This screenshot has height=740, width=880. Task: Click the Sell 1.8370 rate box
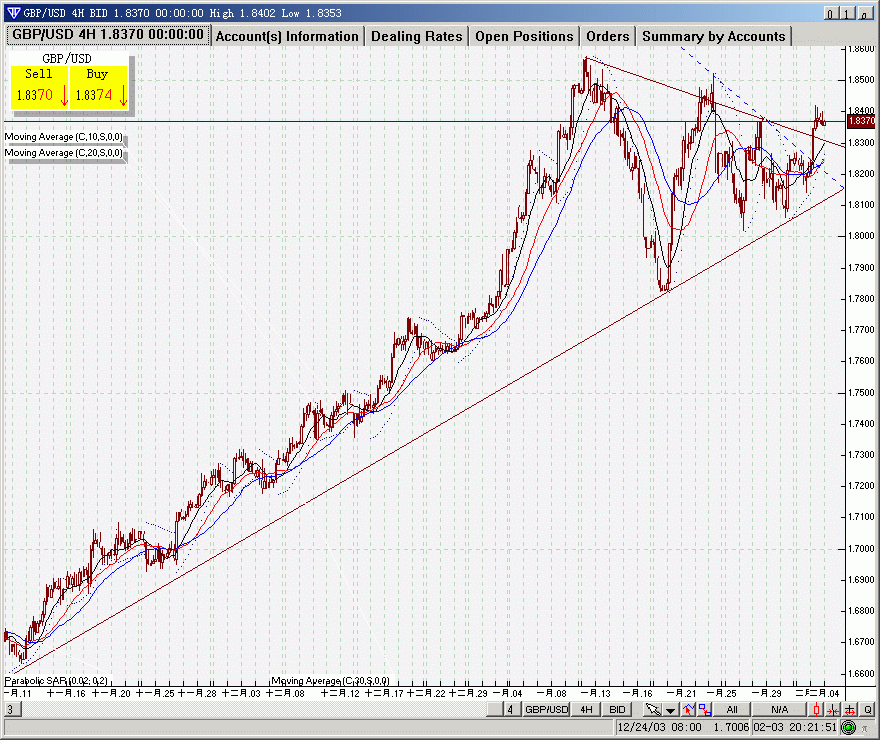[x=39, y=87]
